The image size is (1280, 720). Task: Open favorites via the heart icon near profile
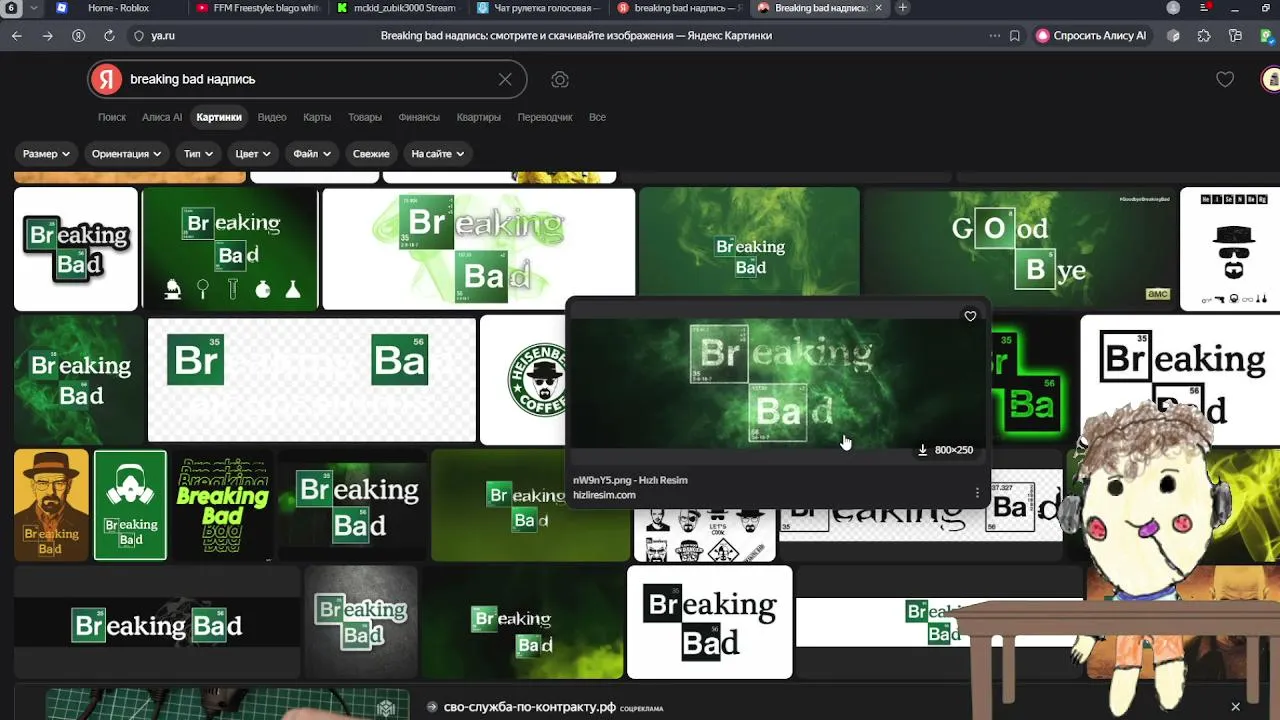(x=1225, y=79)
